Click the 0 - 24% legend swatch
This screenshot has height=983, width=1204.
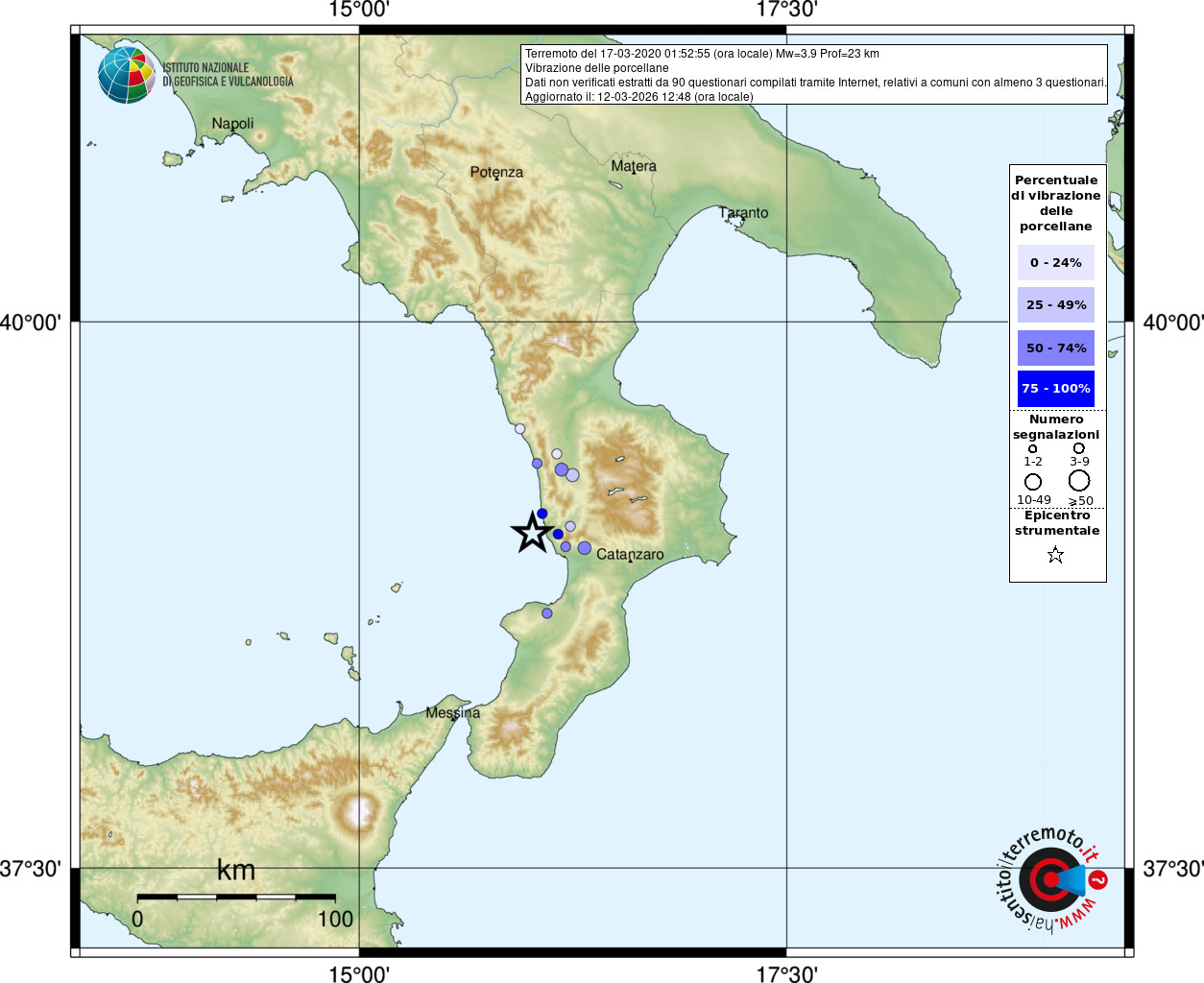coord(1056,262)
